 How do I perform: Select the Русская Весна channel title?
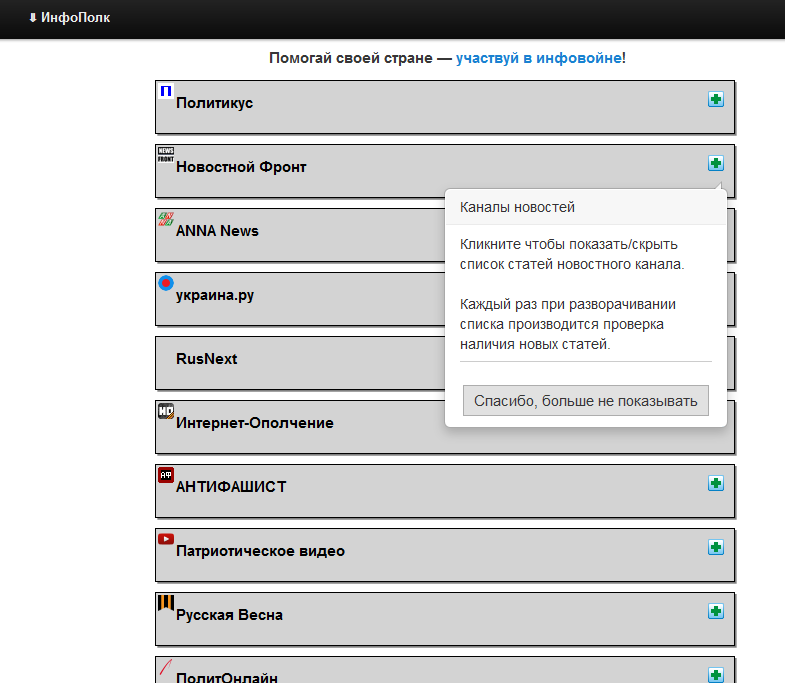[x=229, y=615]
